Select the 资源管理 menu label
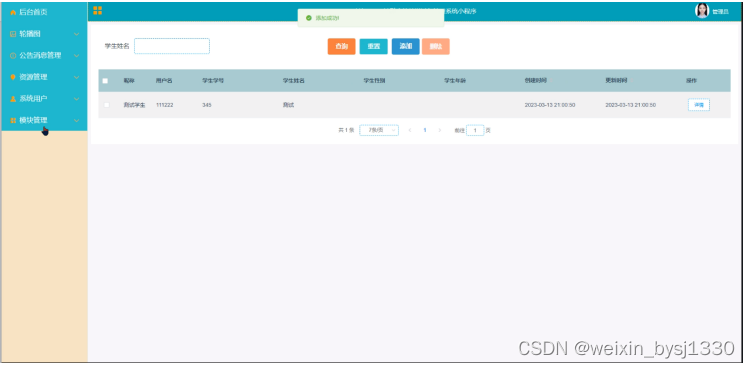 click(33, 77)
